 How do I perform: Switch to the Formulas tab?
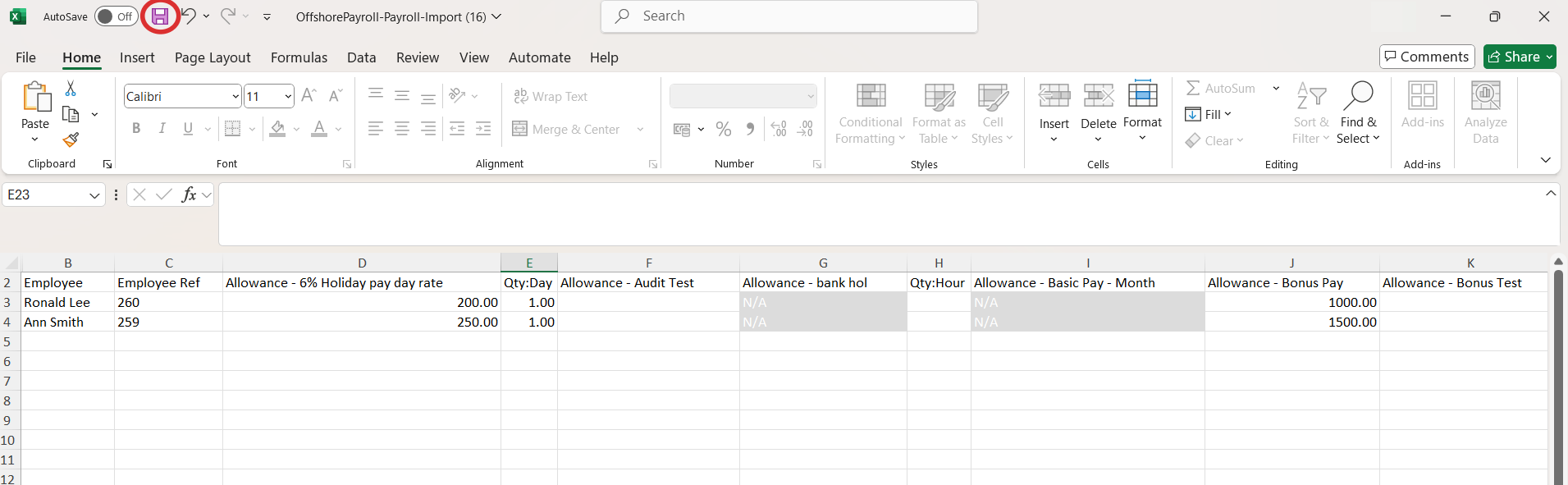[x=299, y=57]
